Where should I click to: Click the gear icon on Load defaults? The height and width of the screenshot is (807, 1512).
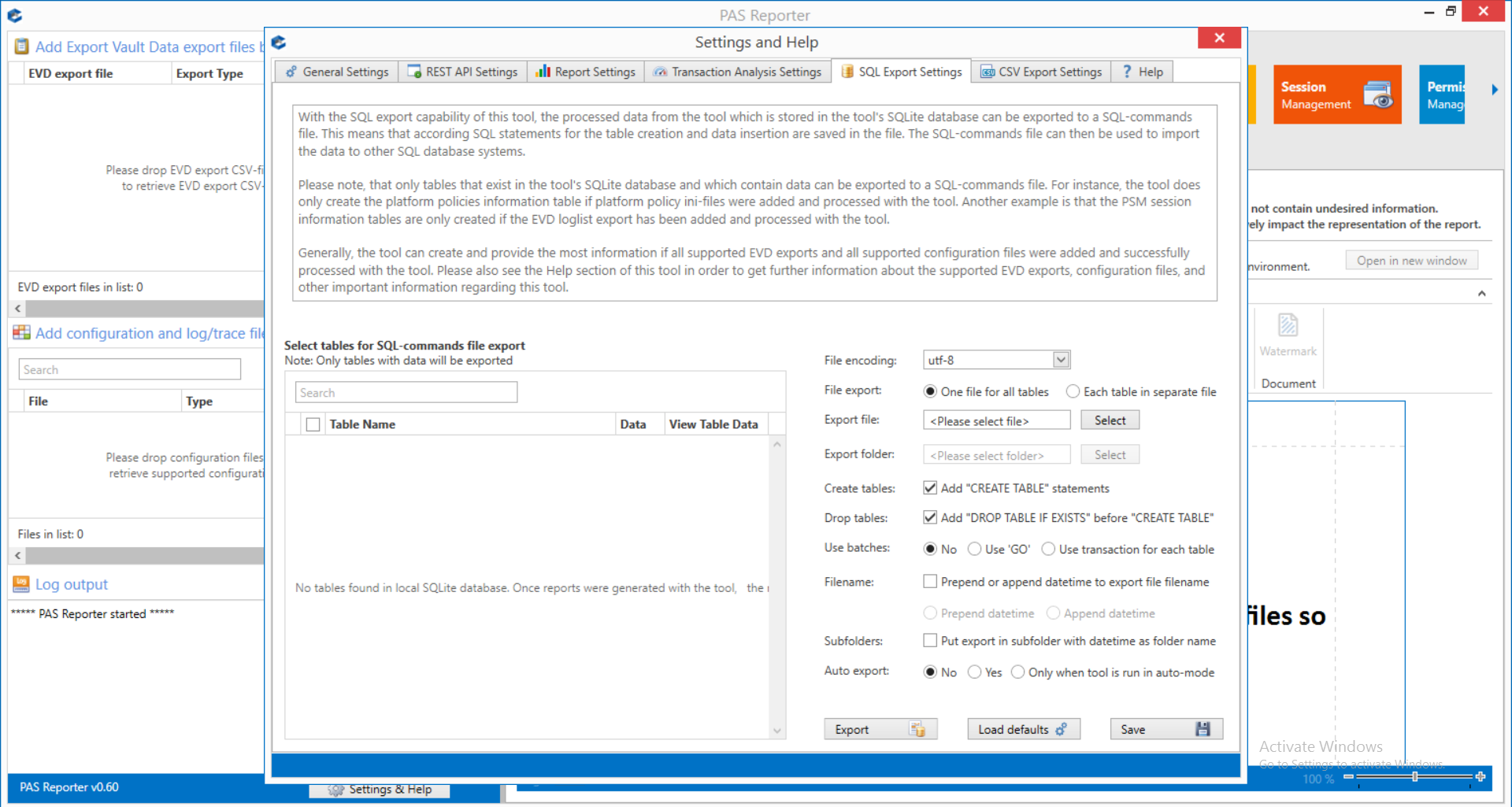1061,729
